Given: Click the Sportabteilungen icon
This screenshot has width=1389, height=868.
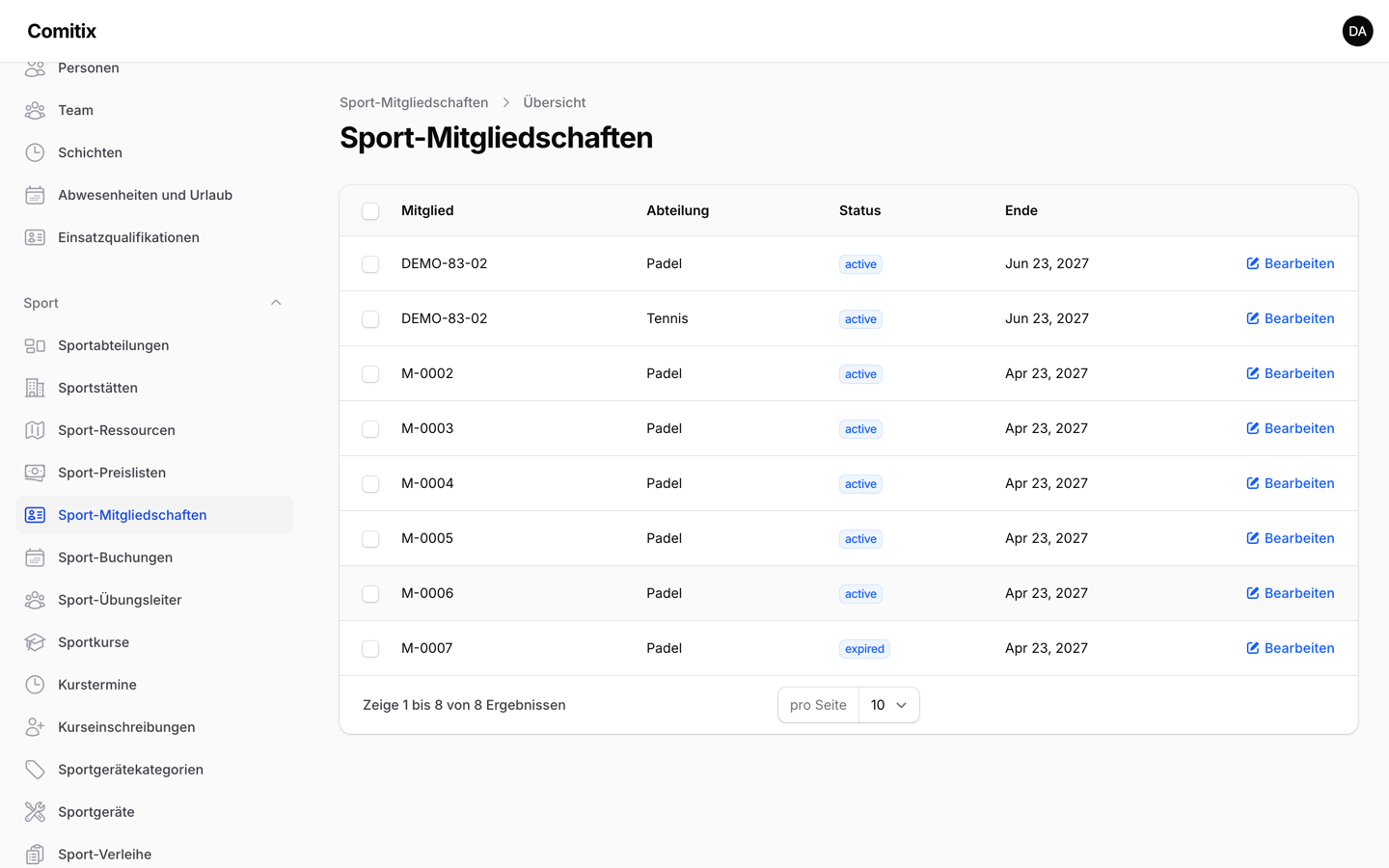Looking at the screenshot, I should 35,345.
